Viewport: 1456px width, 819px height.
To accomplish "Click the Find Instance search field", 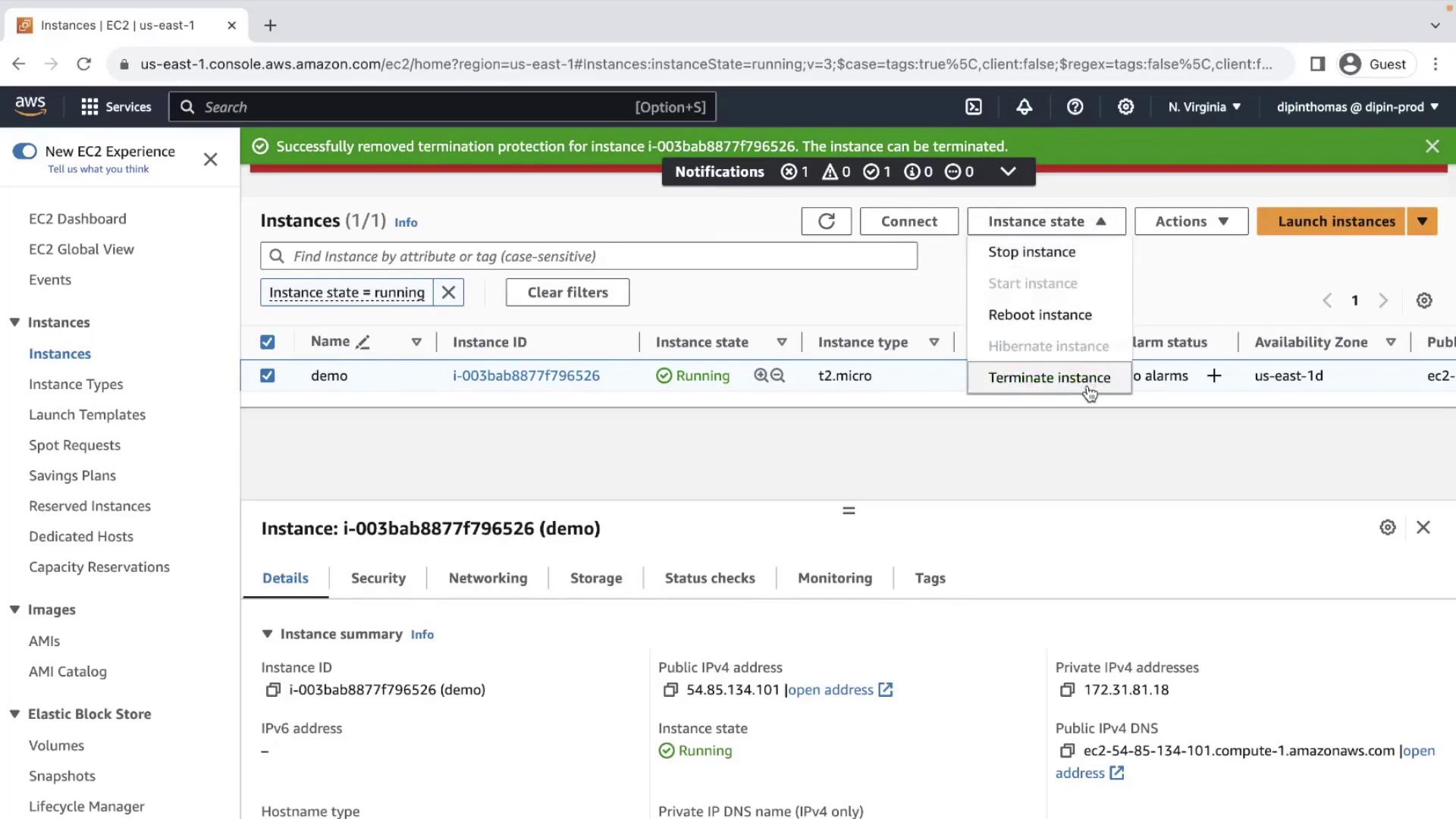I will click(x=588, y=256).
